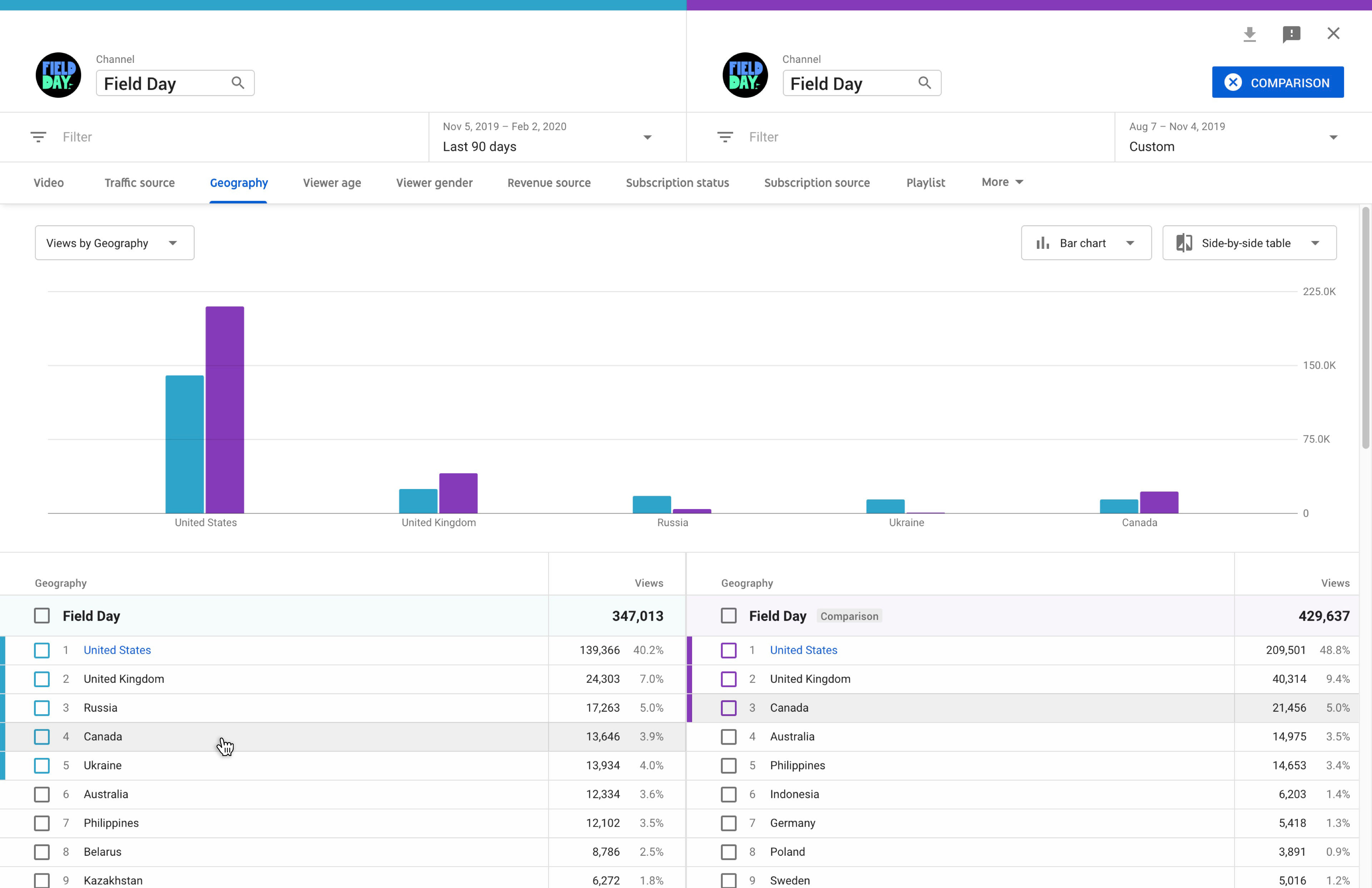Image resolution: width=1372 pixels, height=888 pixels.
Task: Check the comparison Poland row checkbox
Action: click(x=729, y=852)
